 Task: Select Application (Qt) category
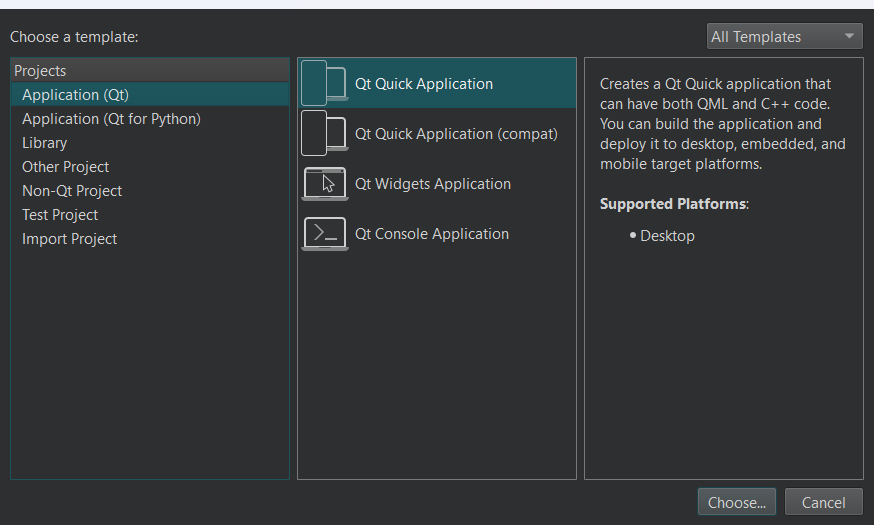pos(149,95)
